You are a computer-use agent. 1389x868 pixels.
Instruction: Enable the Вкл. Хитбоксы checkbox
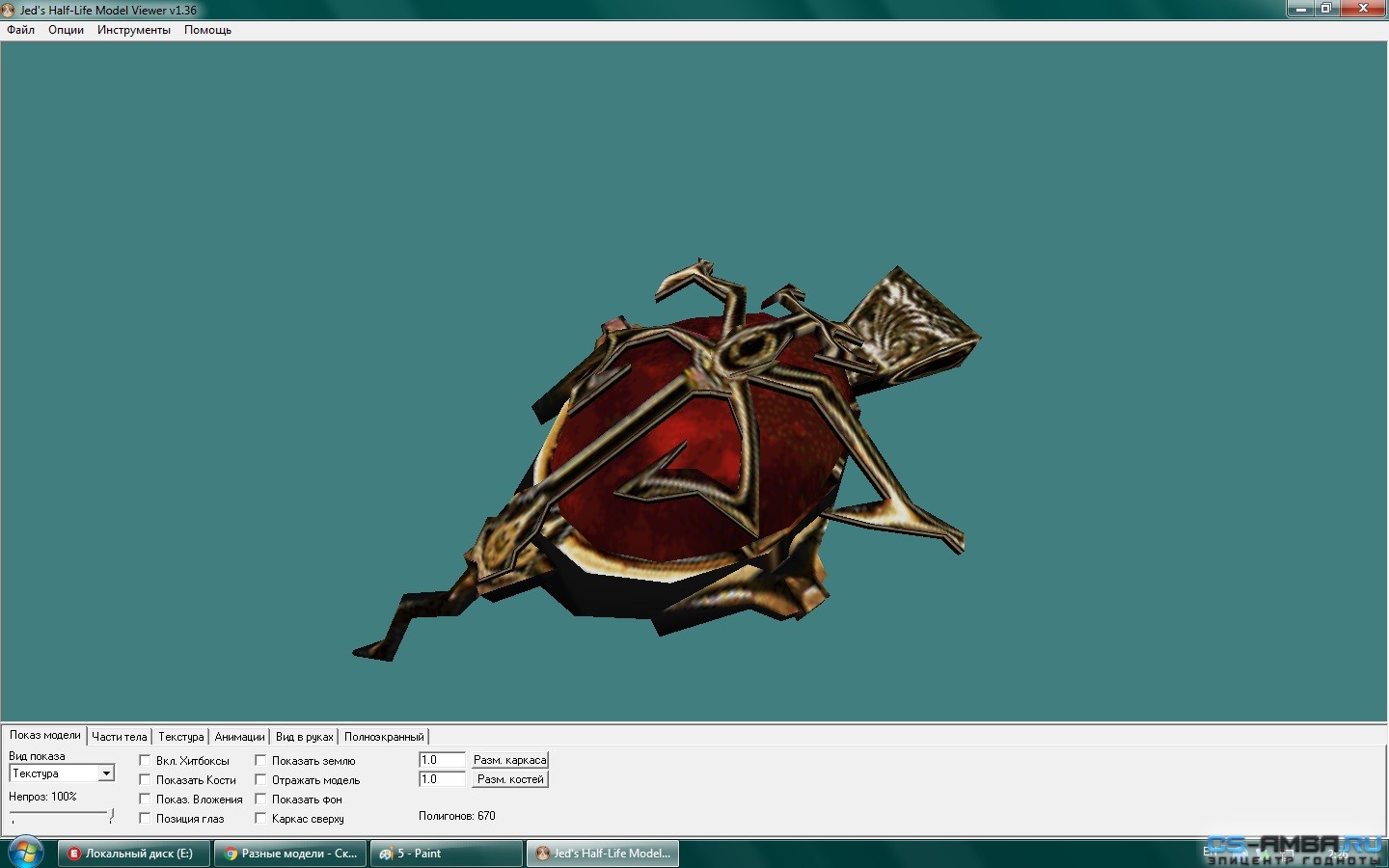(145, 760)
